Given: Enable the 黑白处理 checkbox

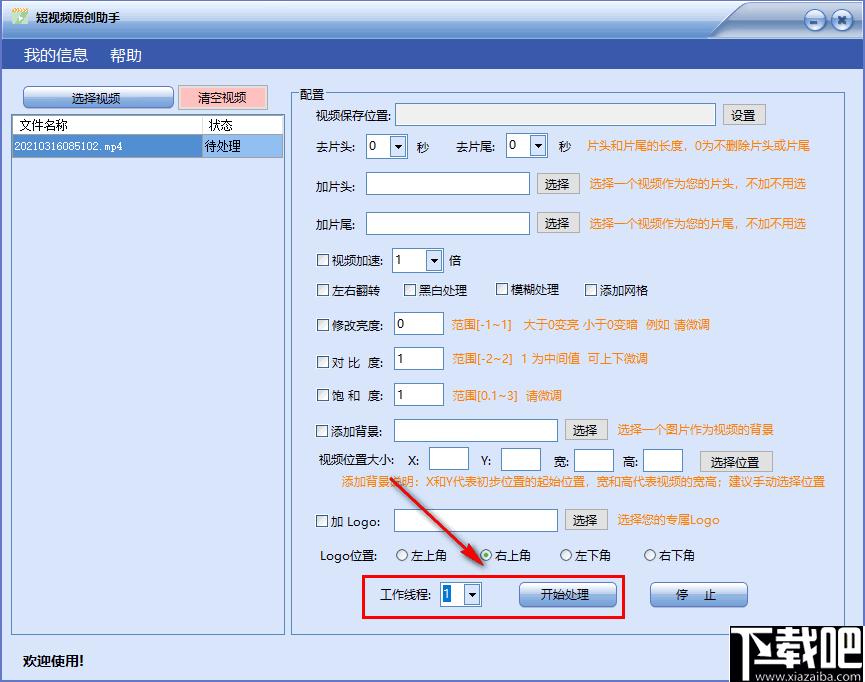Looking at the screenshot, I should (x=410, y=290).
